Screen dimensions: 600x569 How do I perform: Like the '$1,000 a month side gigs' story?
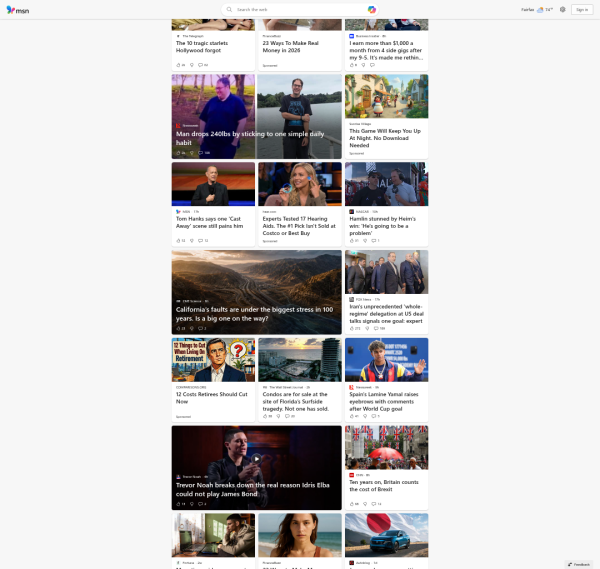(x=353, y=65)
